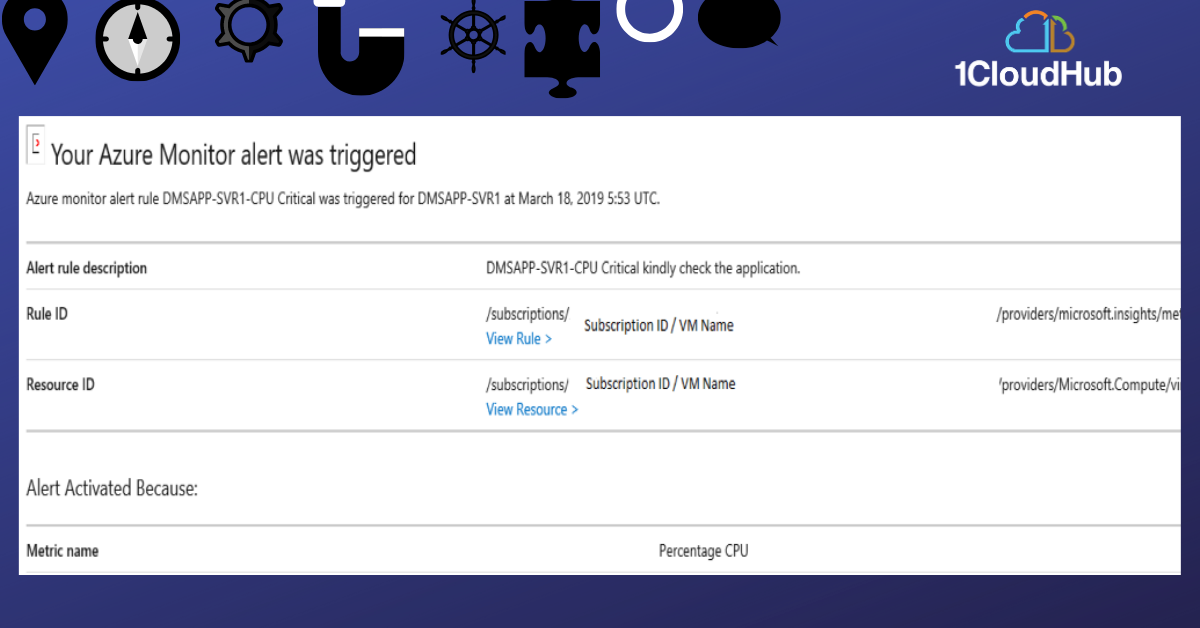Image resolution: width=1200 pixels, height=628 pixels.
Task: Click "/subscriptions/" in the Resource ID row
Action: tap(527, 385)
